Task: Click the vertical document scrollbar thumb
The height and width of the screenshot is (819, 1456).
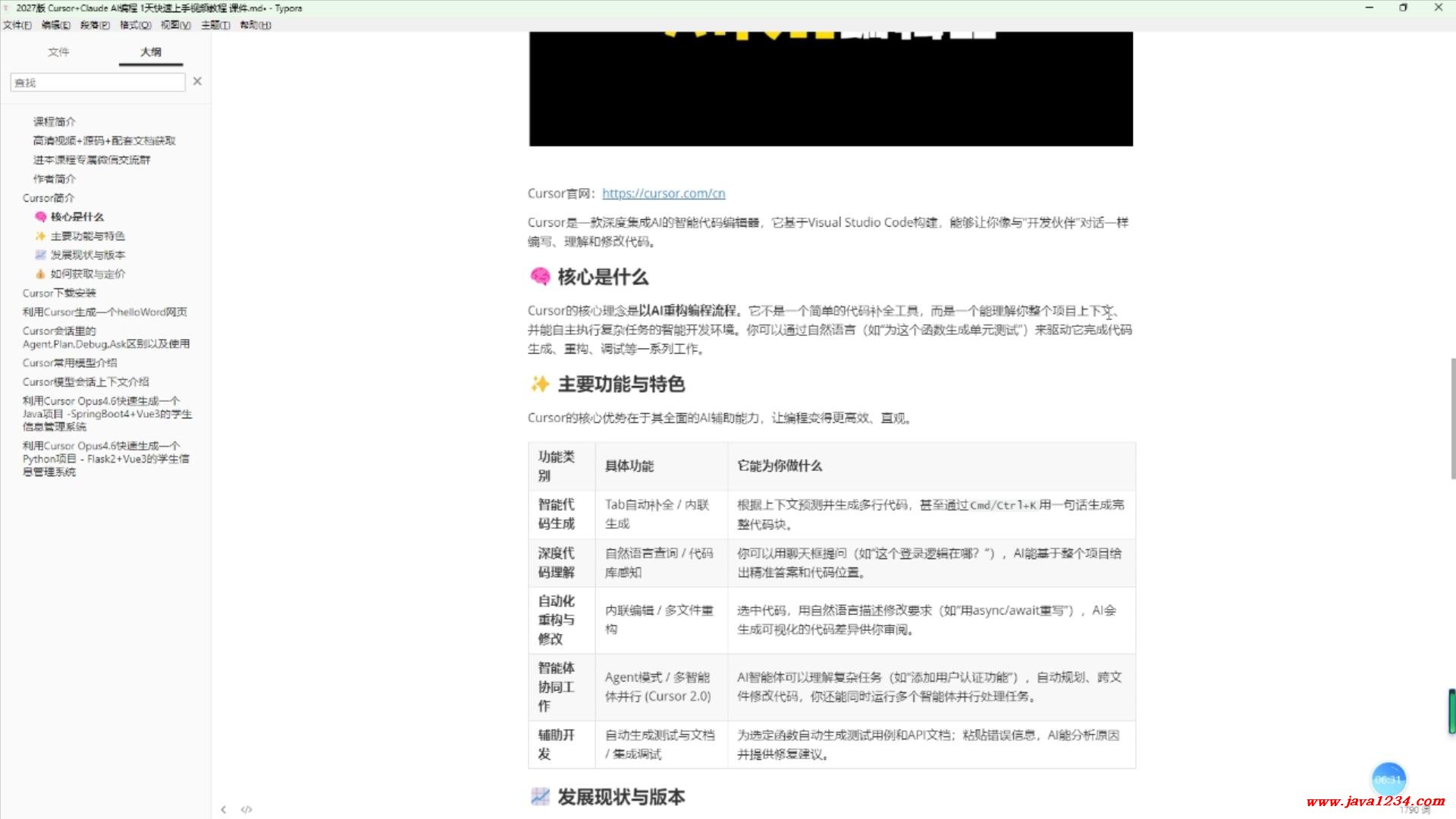Action: point(1452,417)
